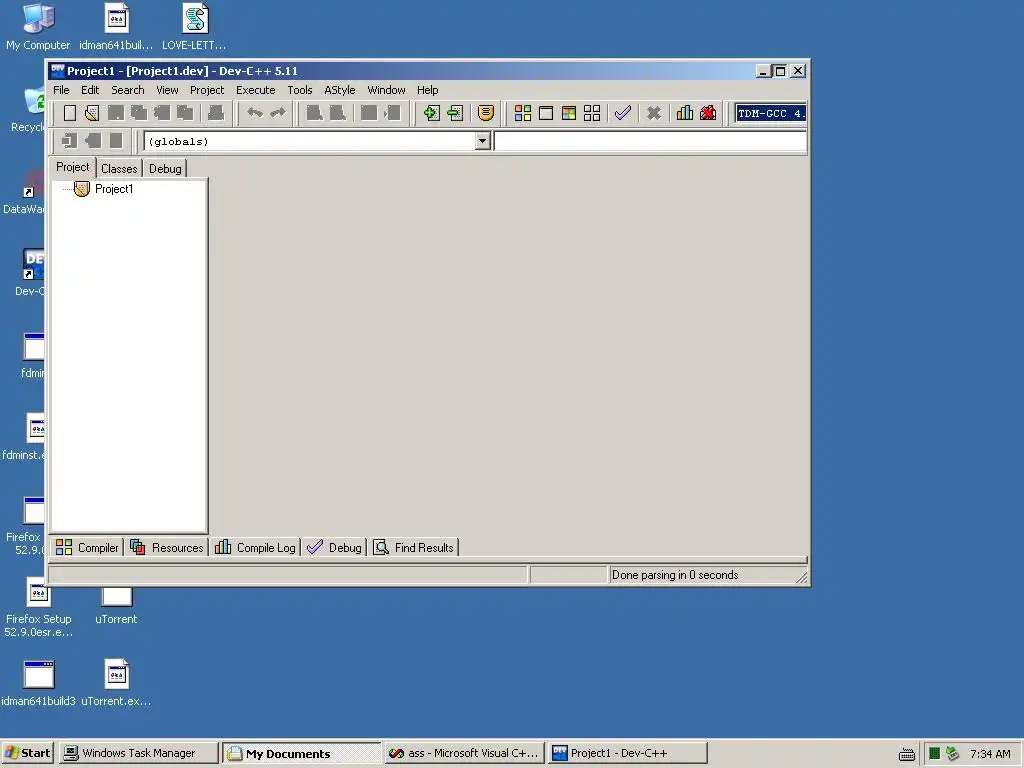Viewport: 1024px width, 768px height.
Task: Open the Search menu
Action: point(127,90)
